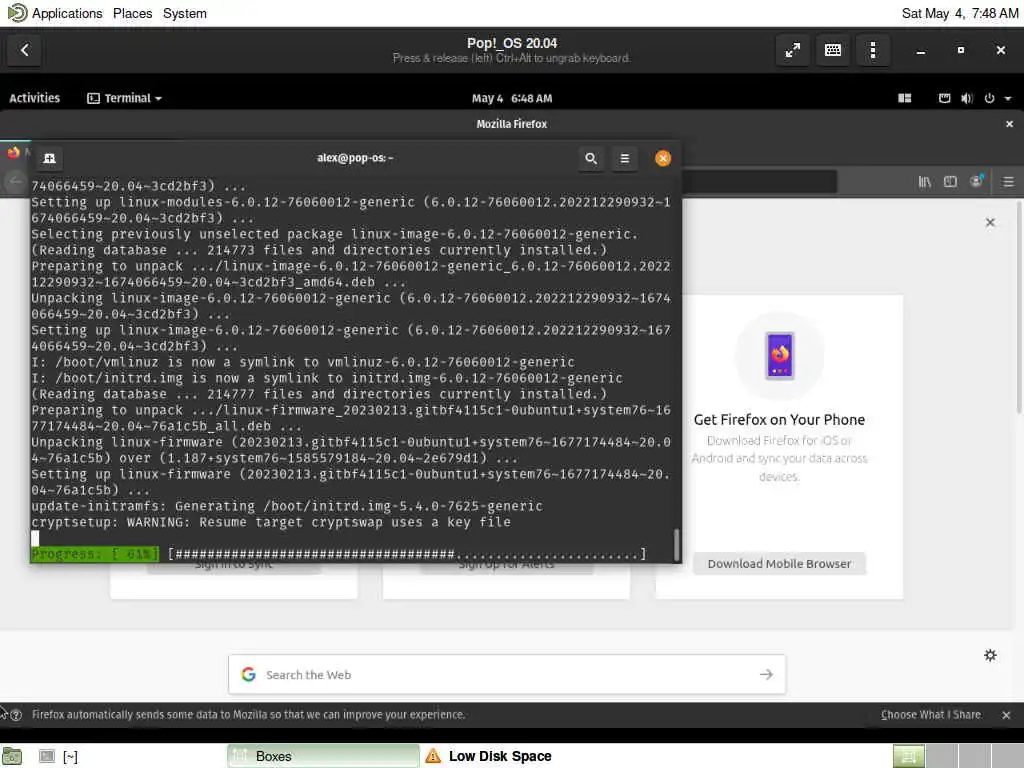Open the Boxes three-dot menu

(872, 50)
